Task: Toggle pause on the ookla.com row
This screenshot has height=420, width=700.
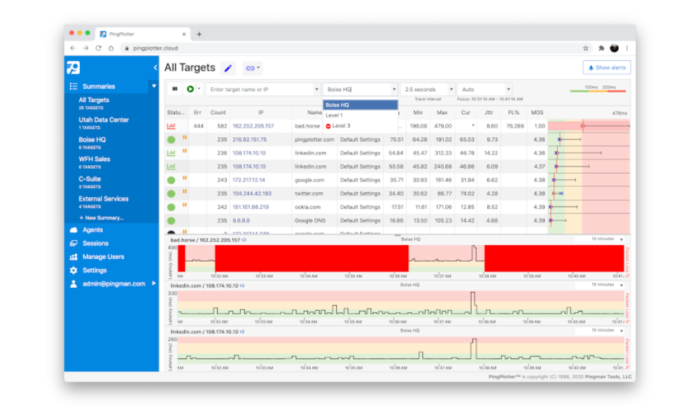Action: point(184,205)
